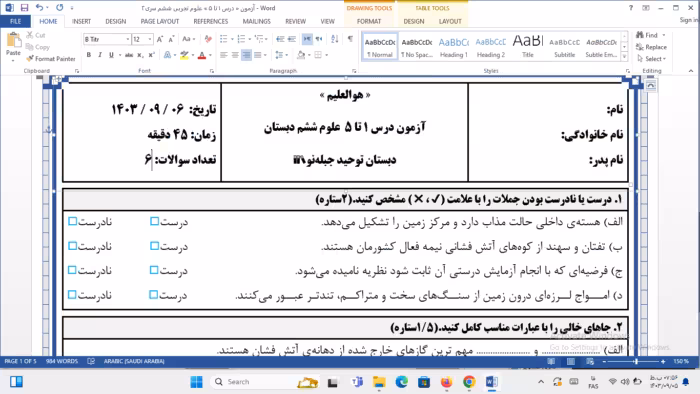Apply Title style

tap(528, 47)
